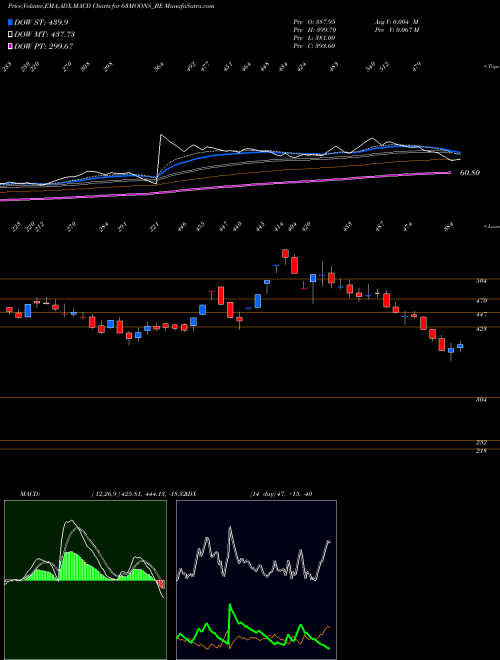Click the last blue candlestick on the right

[x=460, y=346]
